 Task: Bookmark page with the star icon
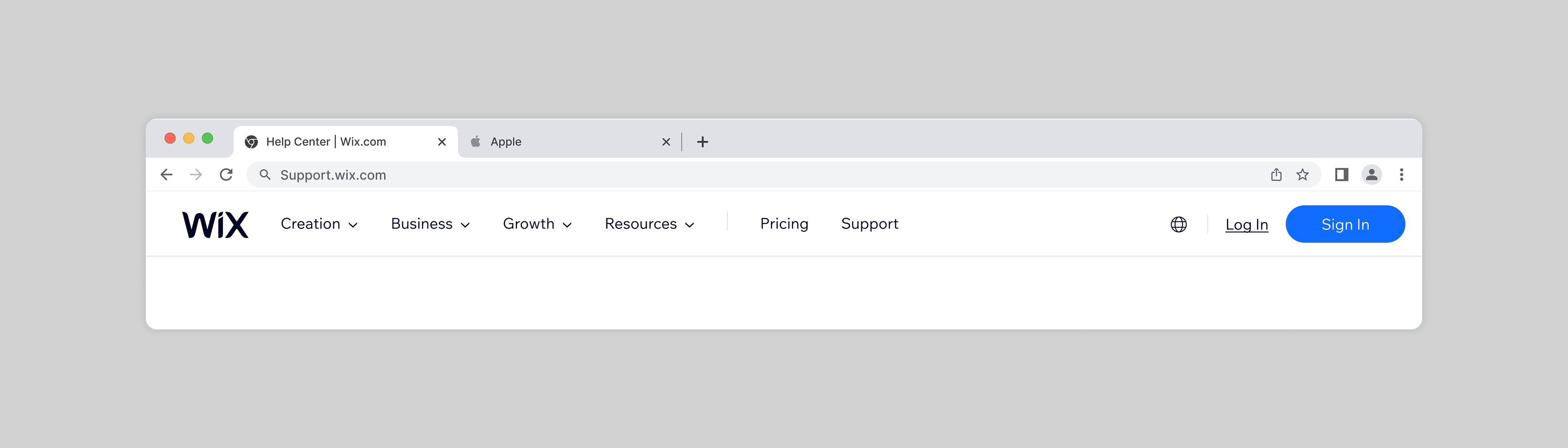pyautogui.click(x=1302, y=175)
